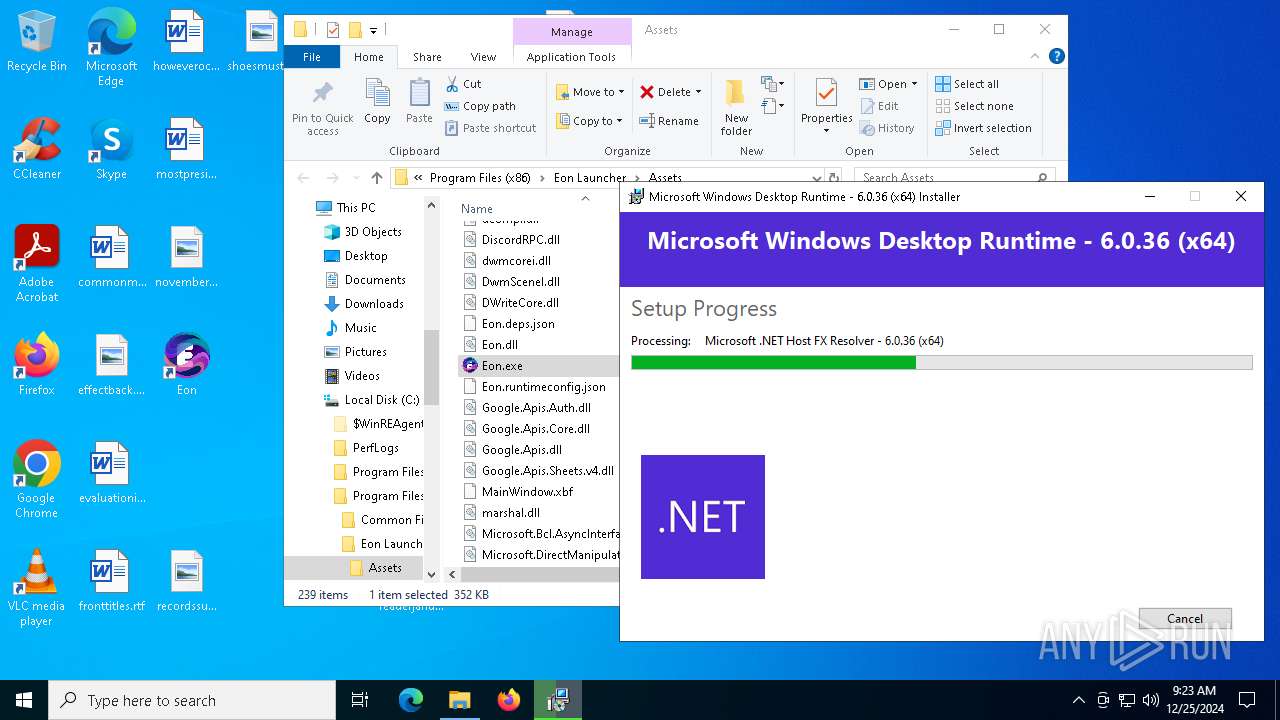
Task: Open the Recycle Bin desktop icon
Action: pyautogui.click(x=37, y=41)
